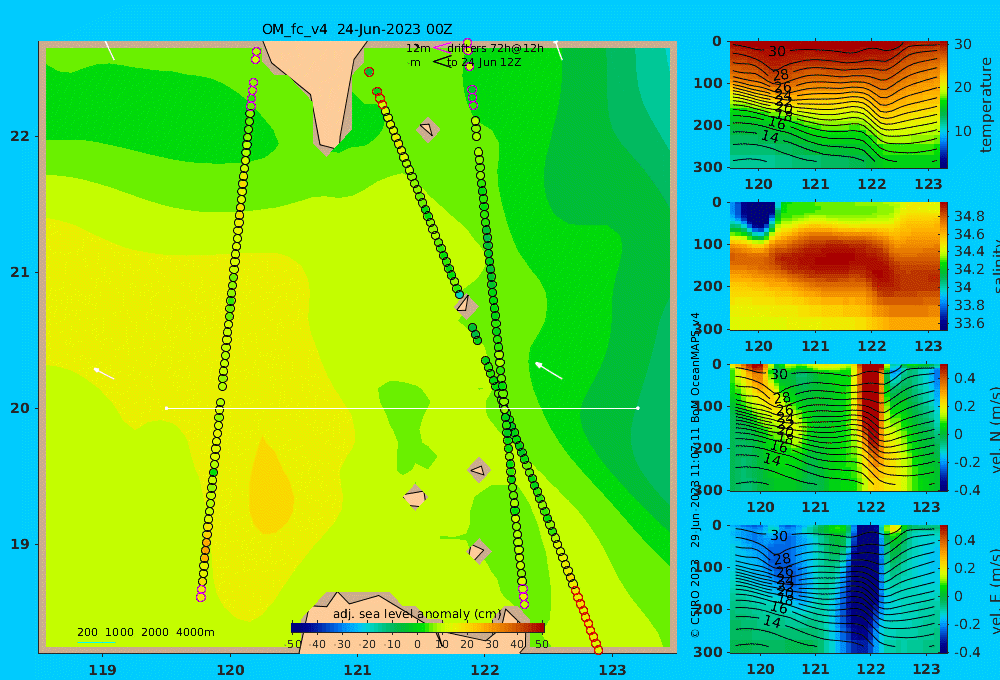Click depth label 300 on temperature panel
Viewport: 1000px width, 680px height.
point(709,166)
